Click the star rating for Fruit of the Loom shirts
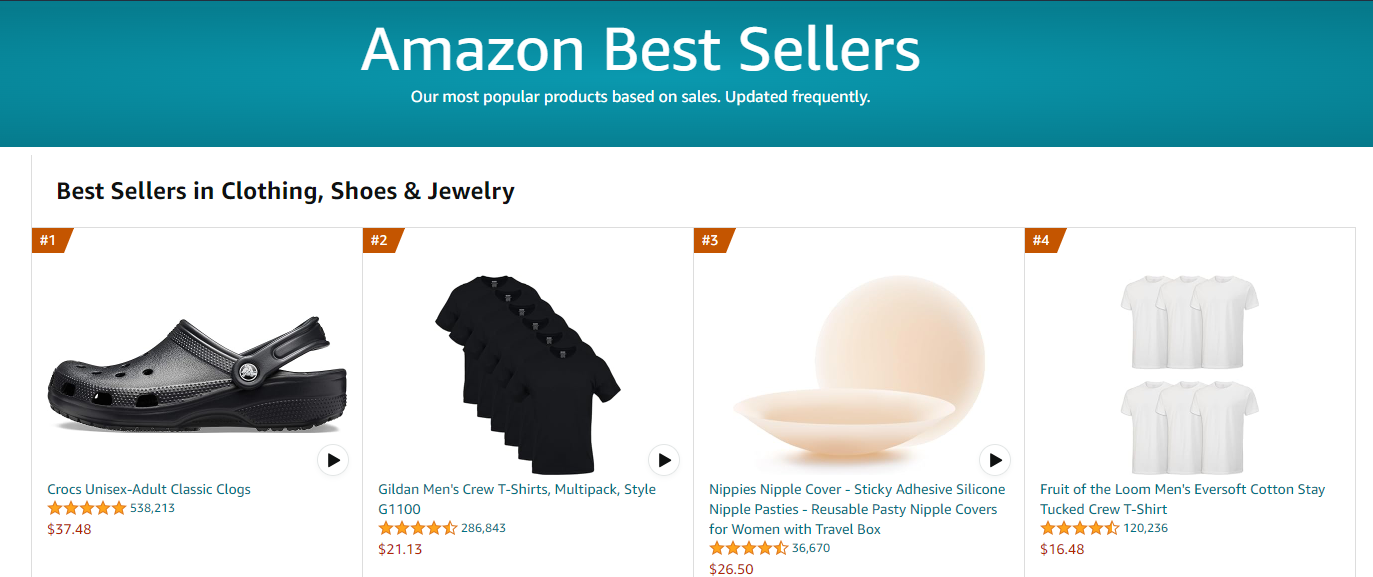Image resolution: width=1373 pixels, height=577 pixels. [x=1078, y=527]
